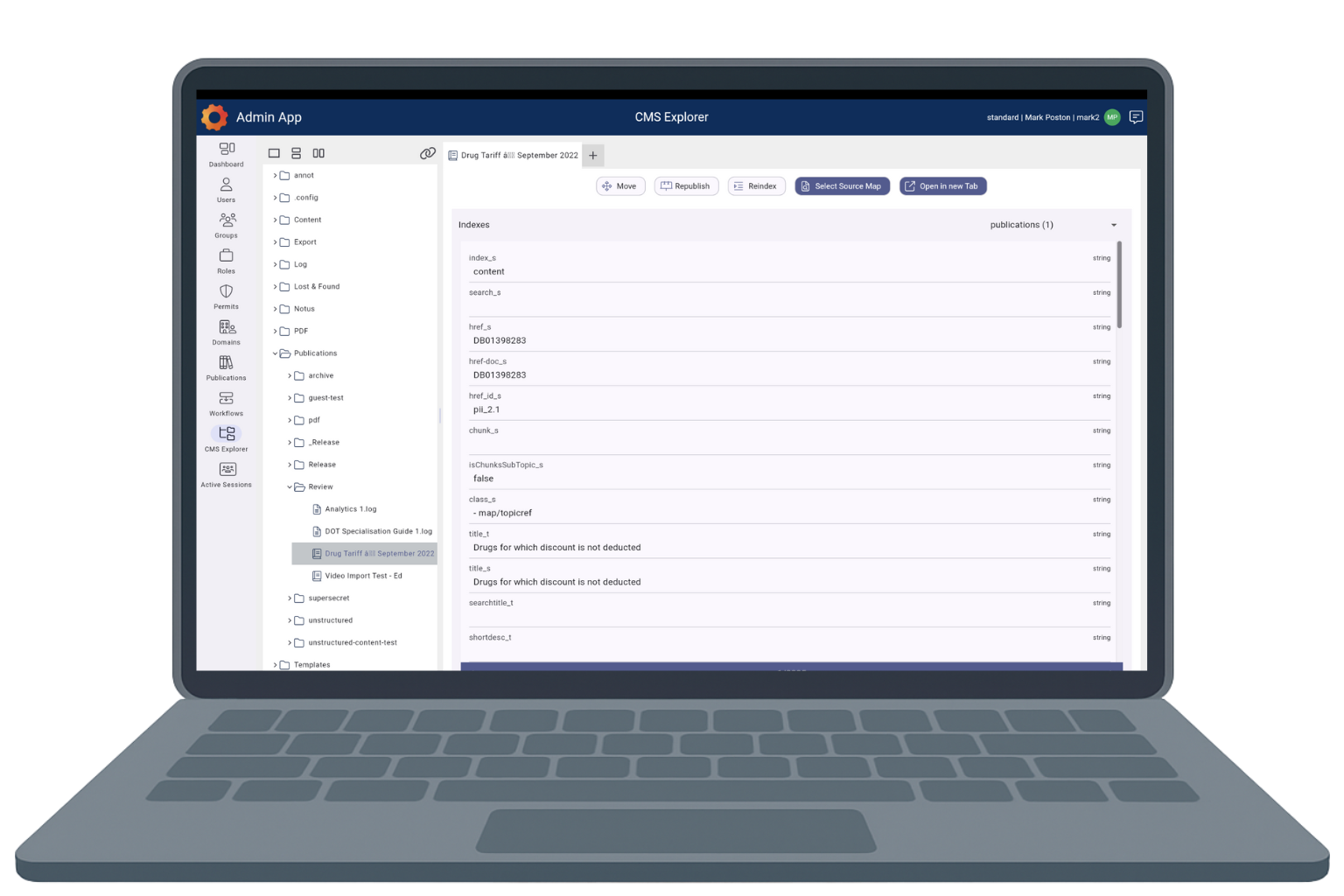Click the Indexes panel vertical scrollbar
Screen dimensions: 1344x896
tap(1119, 285)
